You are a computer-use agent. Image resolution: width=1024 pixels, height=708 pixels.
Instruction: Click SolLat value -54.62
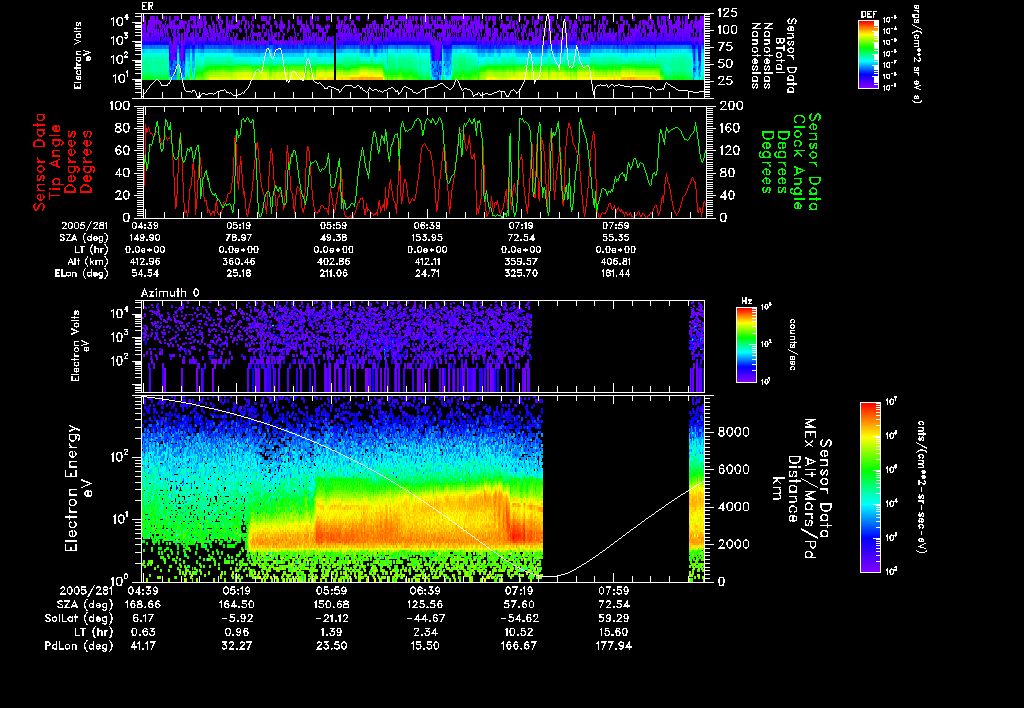pyautogui.click(x=519, y=618)
